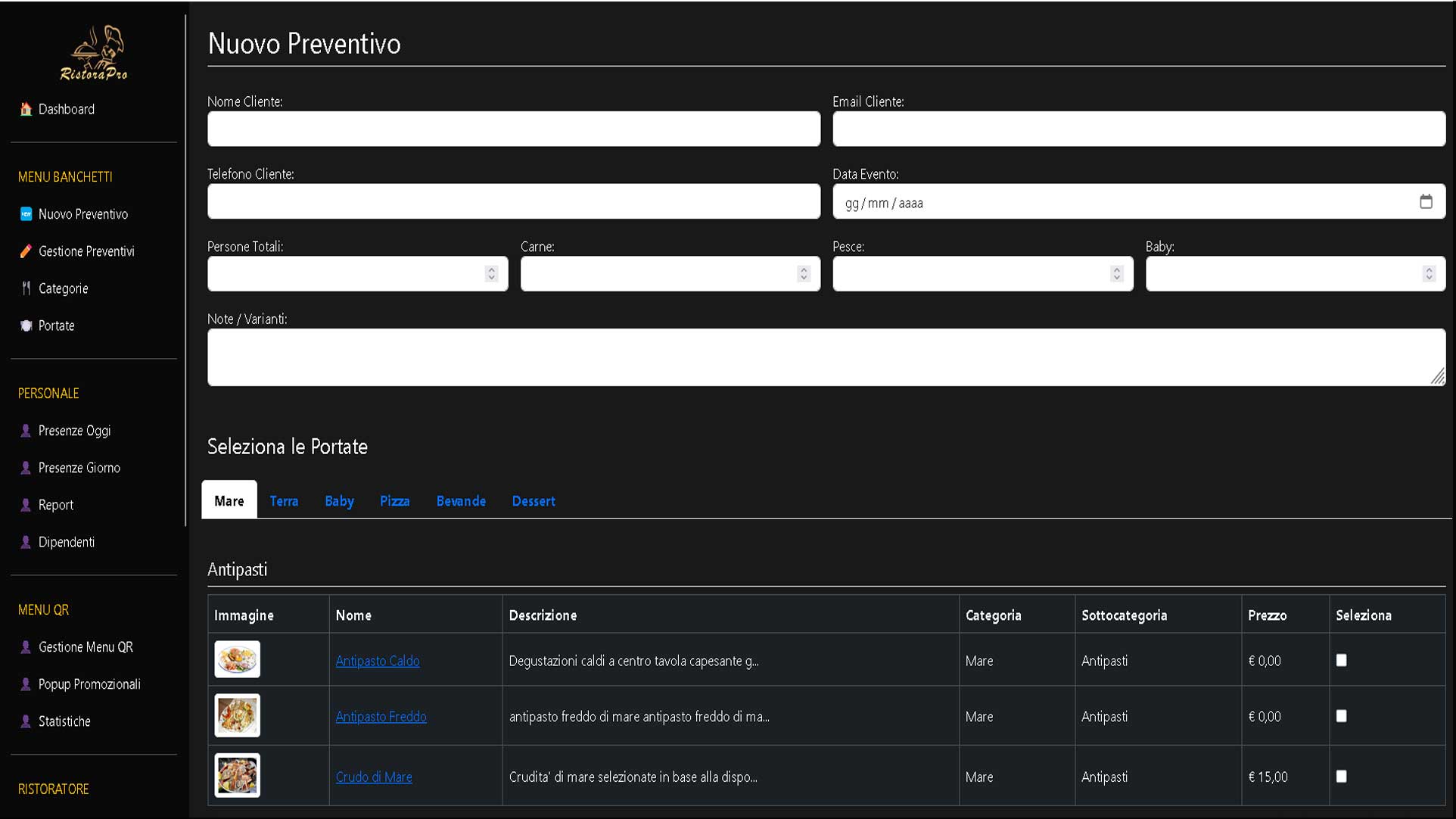Screen dimensions: 1456x819
Task: Click the RistoraPro logo
Action: pyautogui.click(x=94, y=53)
